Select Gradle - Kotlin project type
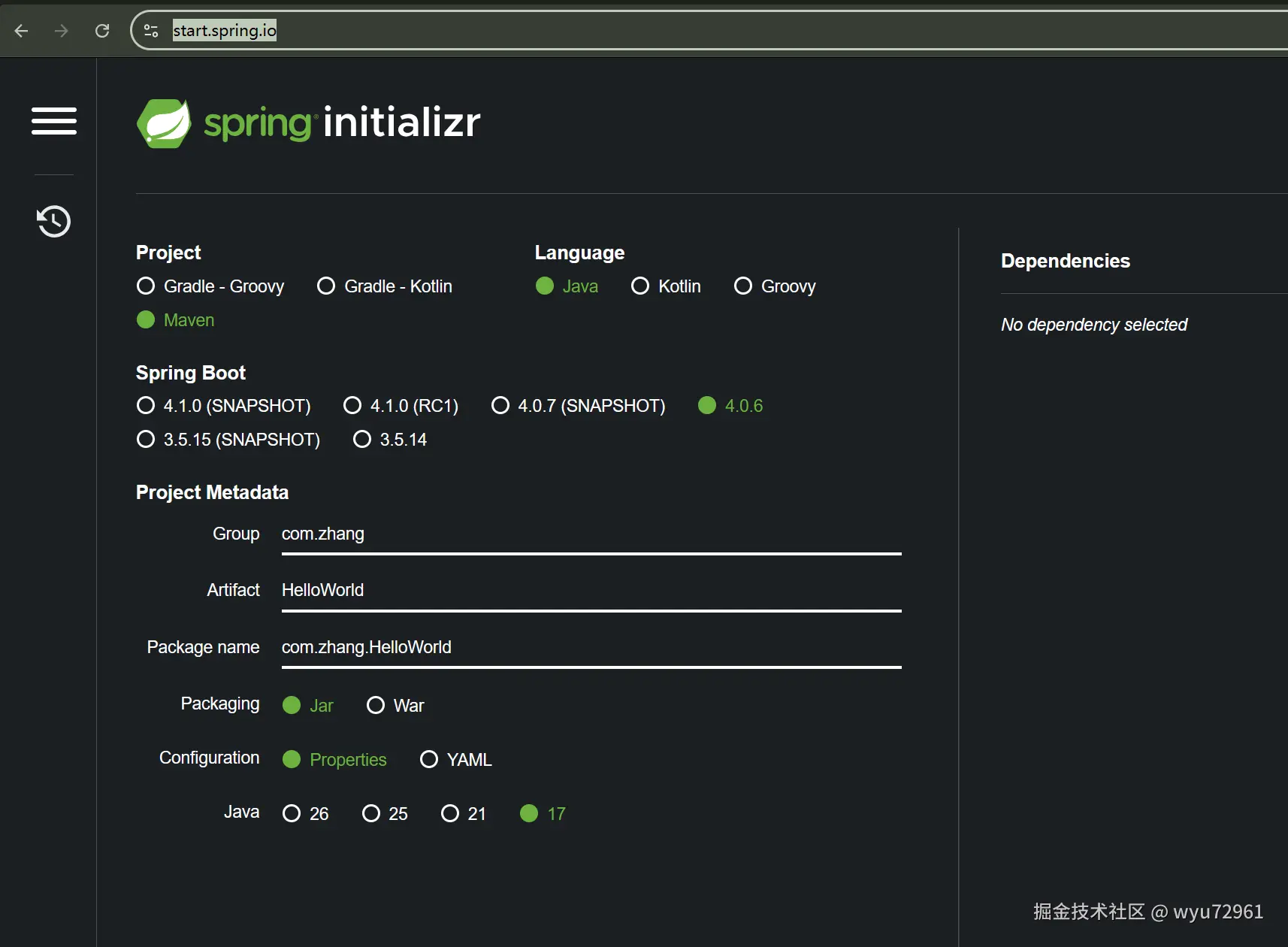 tap(385, 286)
